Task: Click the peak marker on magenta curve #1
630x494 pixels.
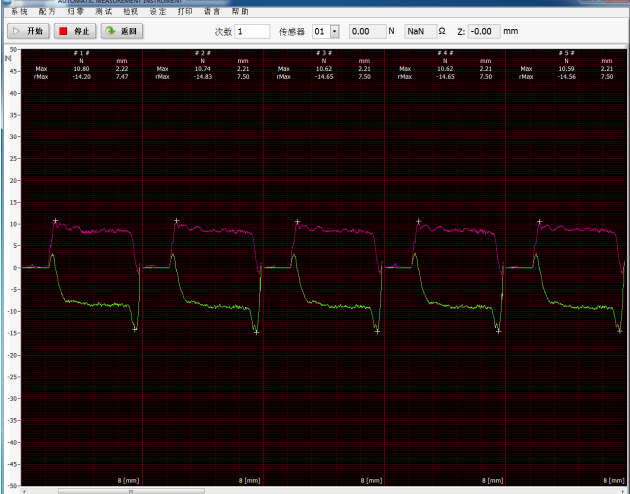Action: 55,221
